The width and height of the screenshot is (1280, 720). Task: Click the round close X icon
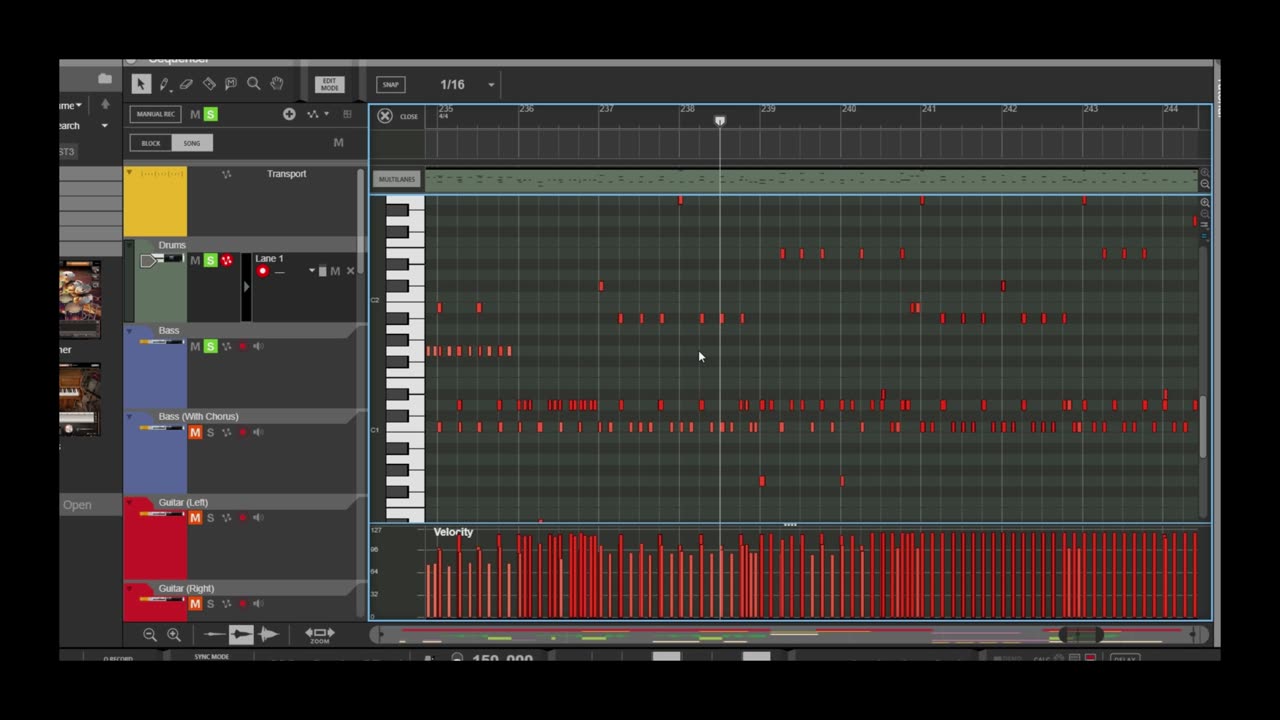point(385,116)
